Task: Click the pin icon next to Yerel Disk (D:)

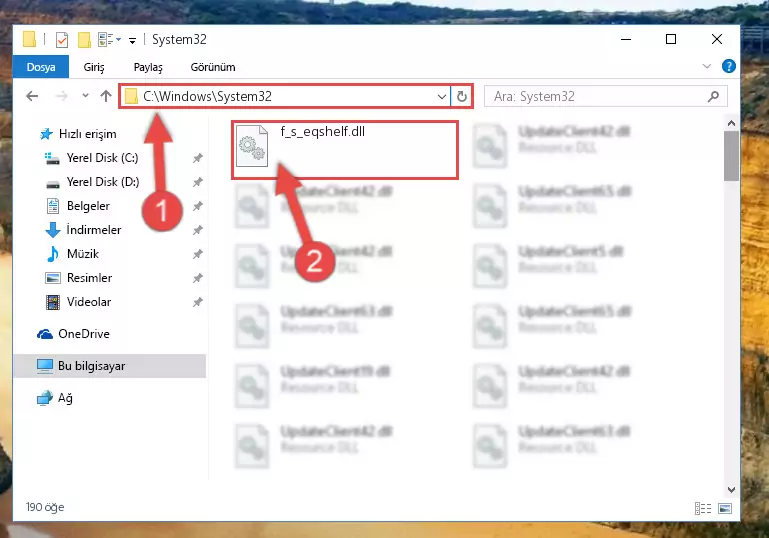Action: point(198,182)
